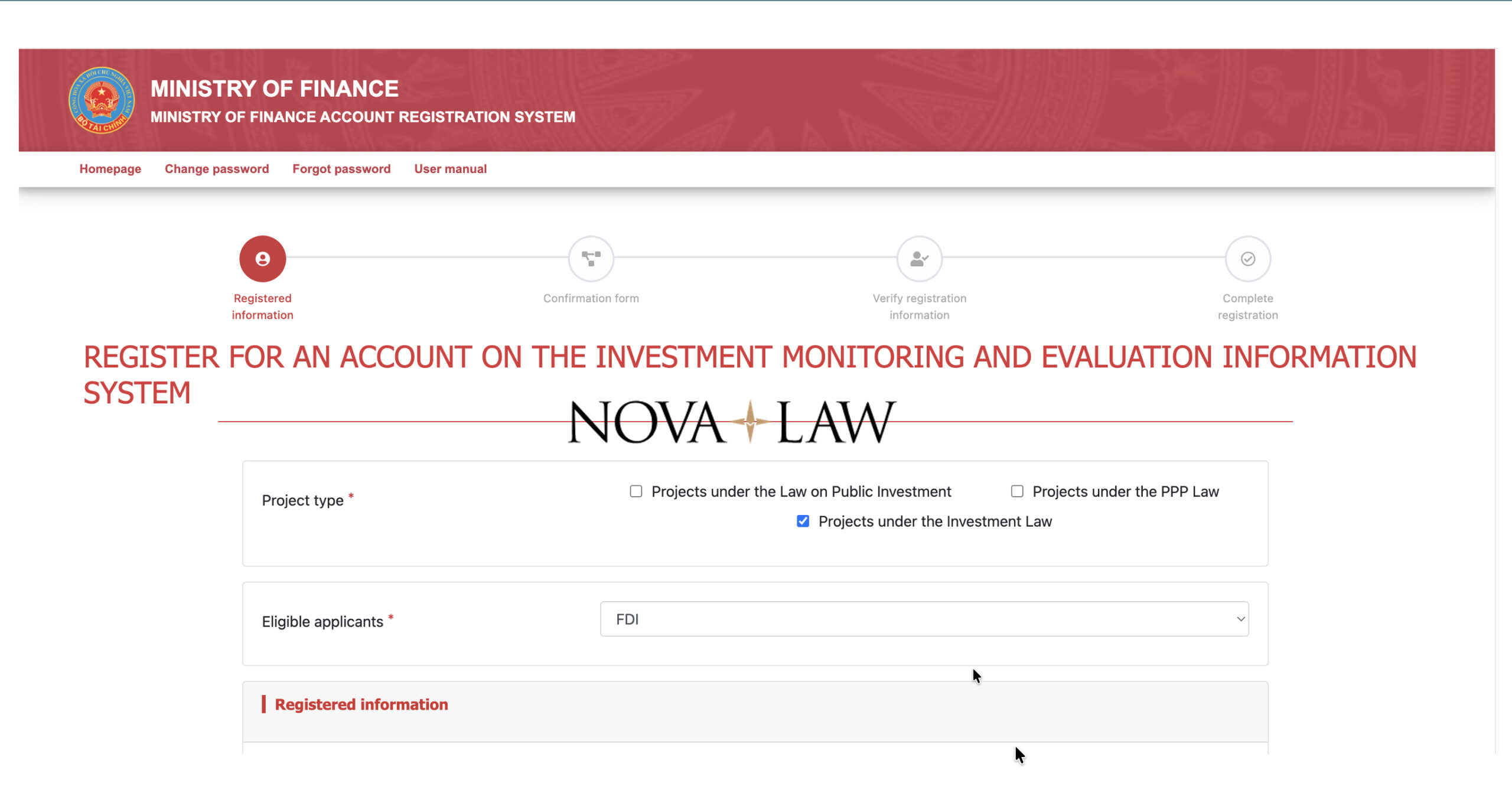The height and width of the screenshot is (799, 1512).
Task: Check Projects under the Law on Public Investment
Action: coord(636,491)
